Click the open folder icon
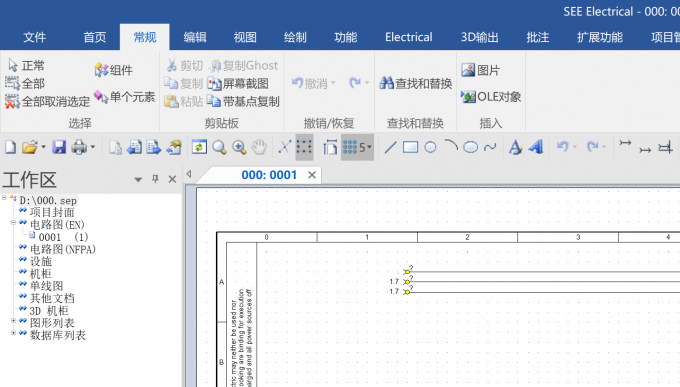Screen dimensions: 680x387 click(x=29, y=148)
